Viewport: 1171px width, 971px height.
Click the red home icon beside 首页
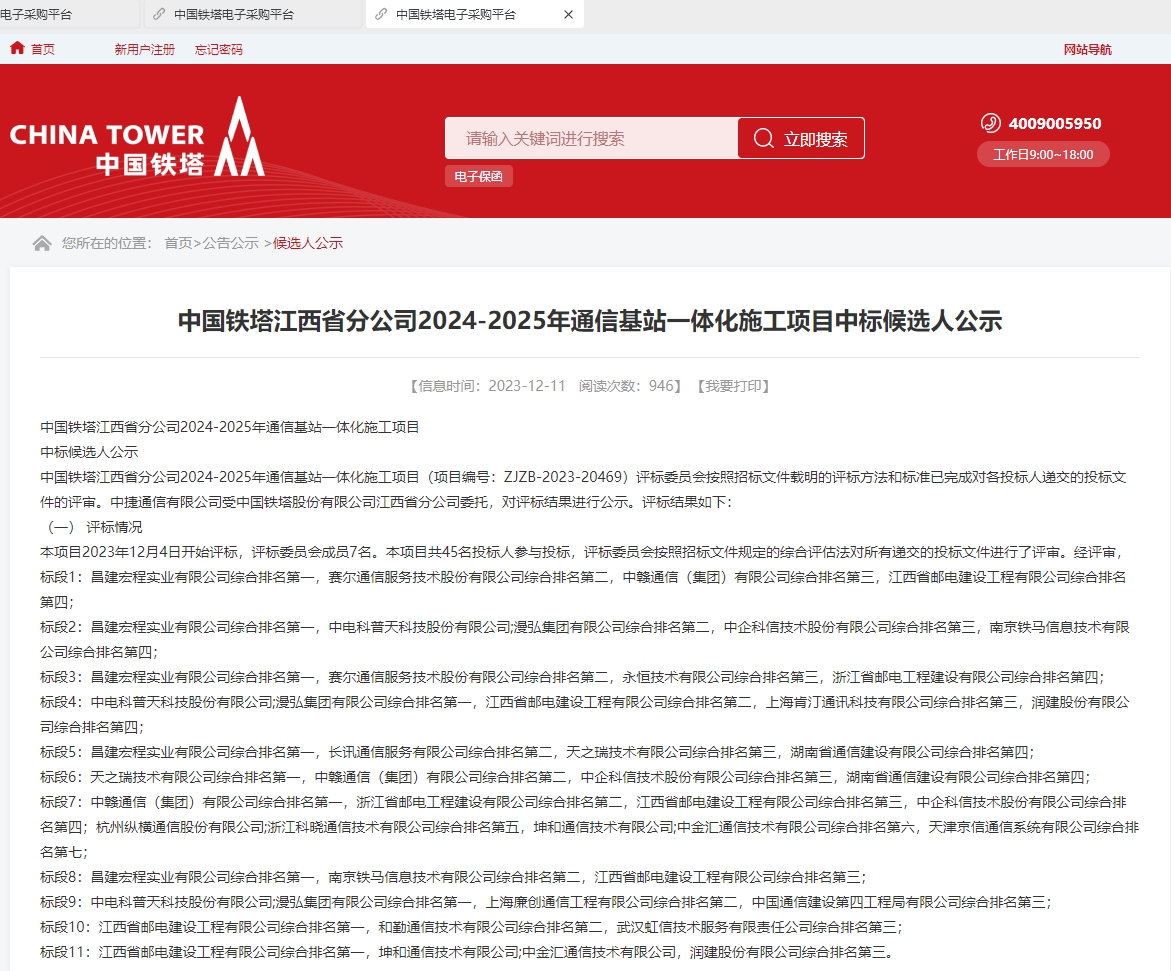click(x=17, y=49)
